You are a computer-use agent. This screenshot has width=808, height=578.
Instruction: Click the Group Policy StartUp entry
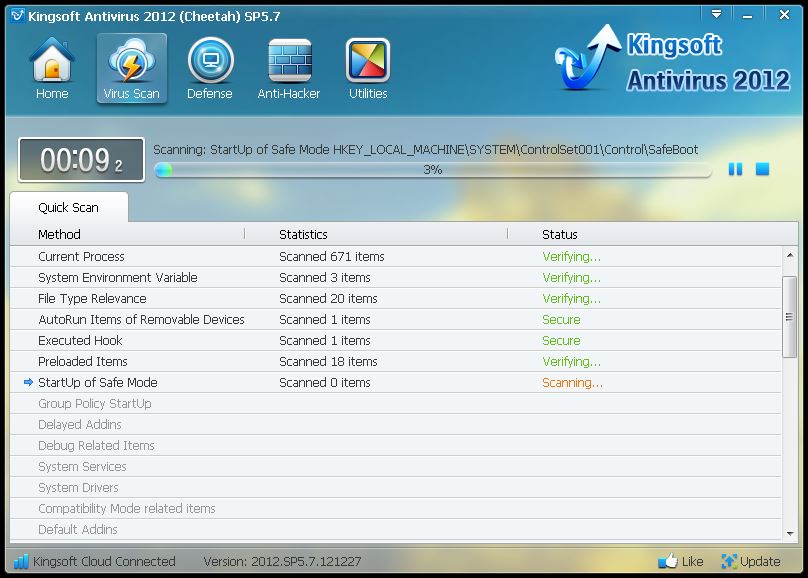coord(95,404)
